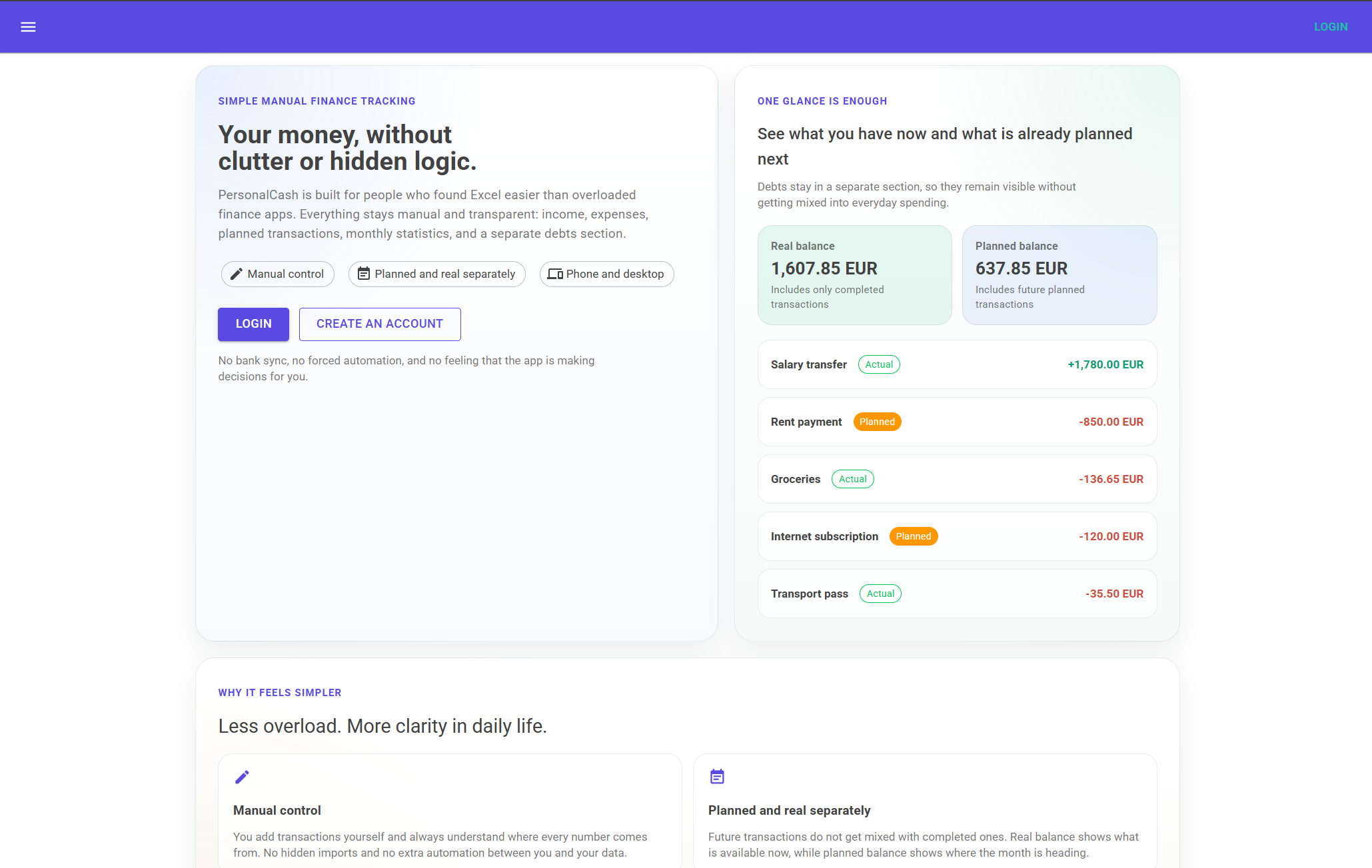
Task: Click the pencil icon above Manual control card
Action: (242, 777)
